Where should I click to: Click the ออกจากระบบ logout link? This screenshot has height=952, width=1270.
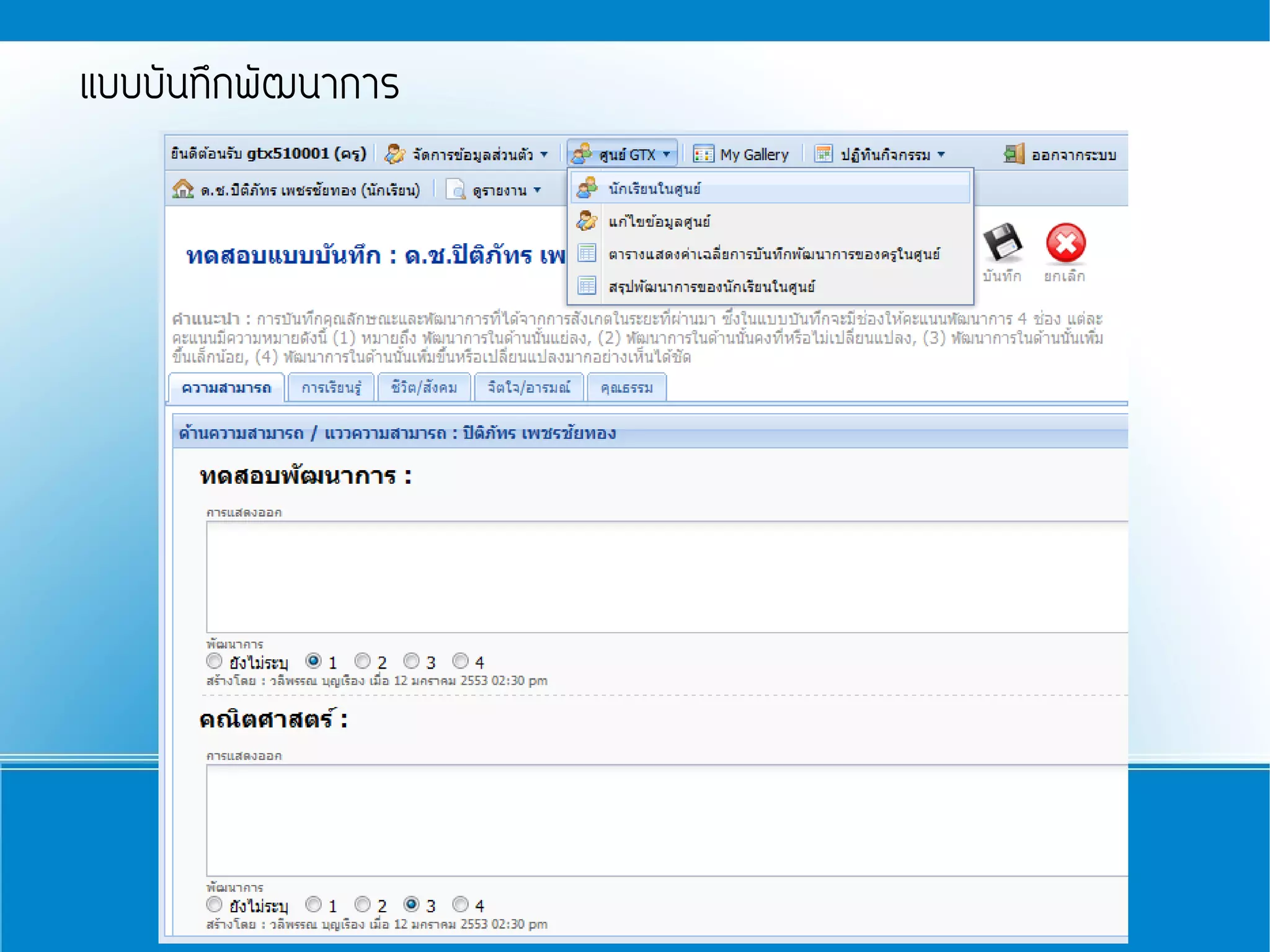(1073, 155)
